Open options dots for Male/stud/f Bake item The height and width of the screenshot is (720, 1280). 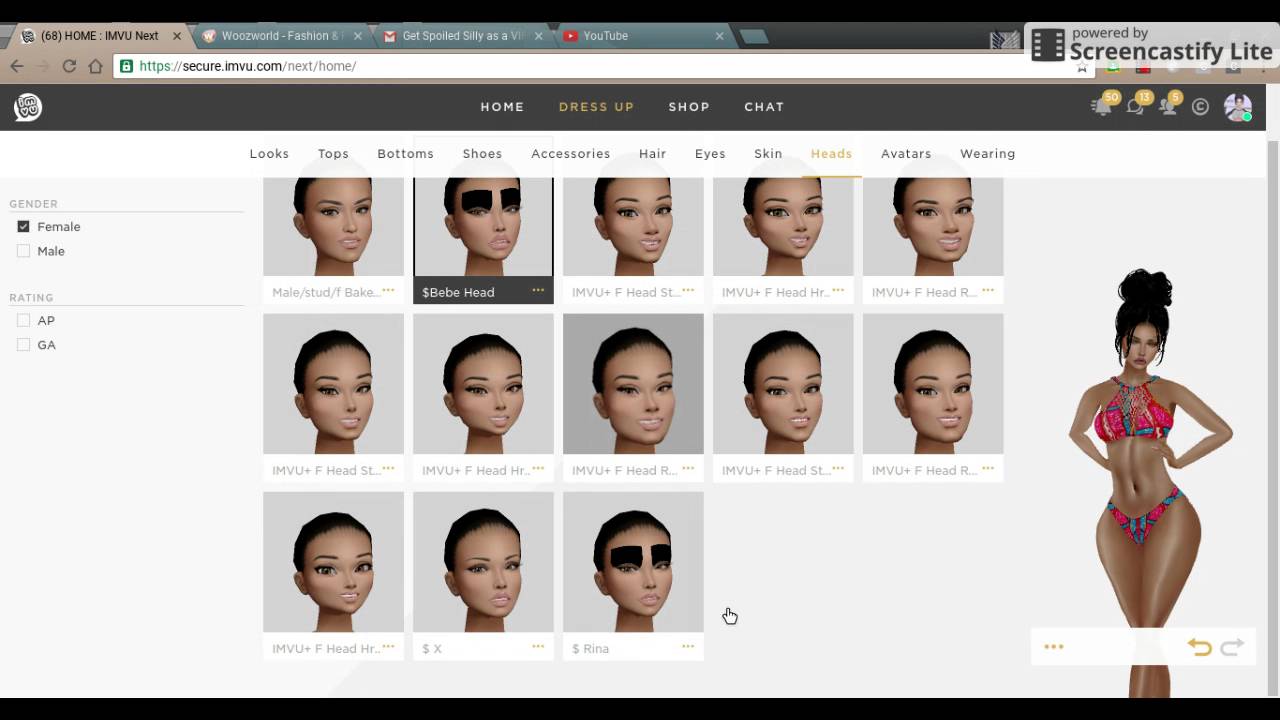click(x=388, y=291)
